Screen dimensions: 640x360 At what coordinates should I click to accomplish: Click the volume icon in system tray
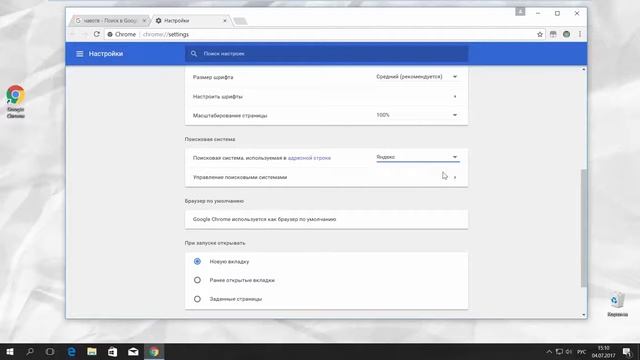(x=569, y=352)
